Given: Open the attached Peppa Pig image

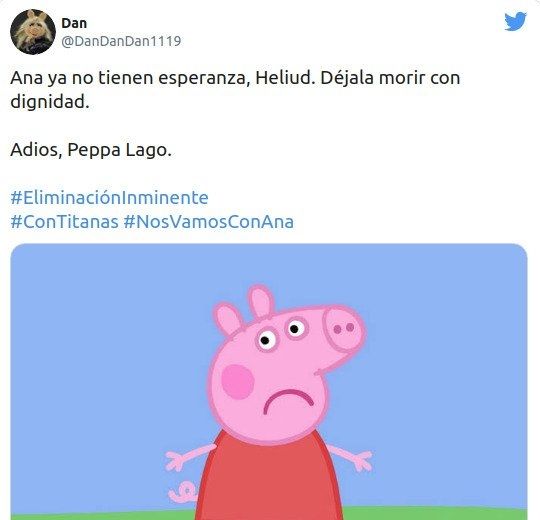Looking at the screenshot, I should [269, 382].
